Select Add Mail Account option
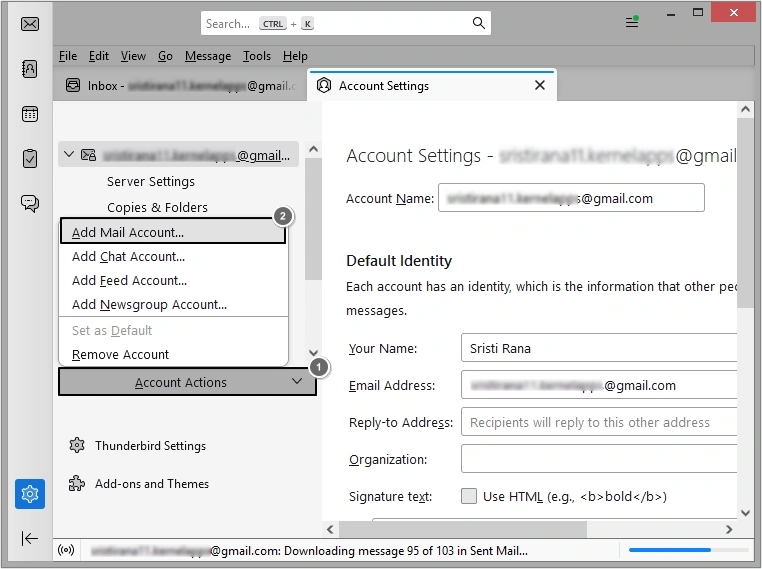 coord(173,232)
